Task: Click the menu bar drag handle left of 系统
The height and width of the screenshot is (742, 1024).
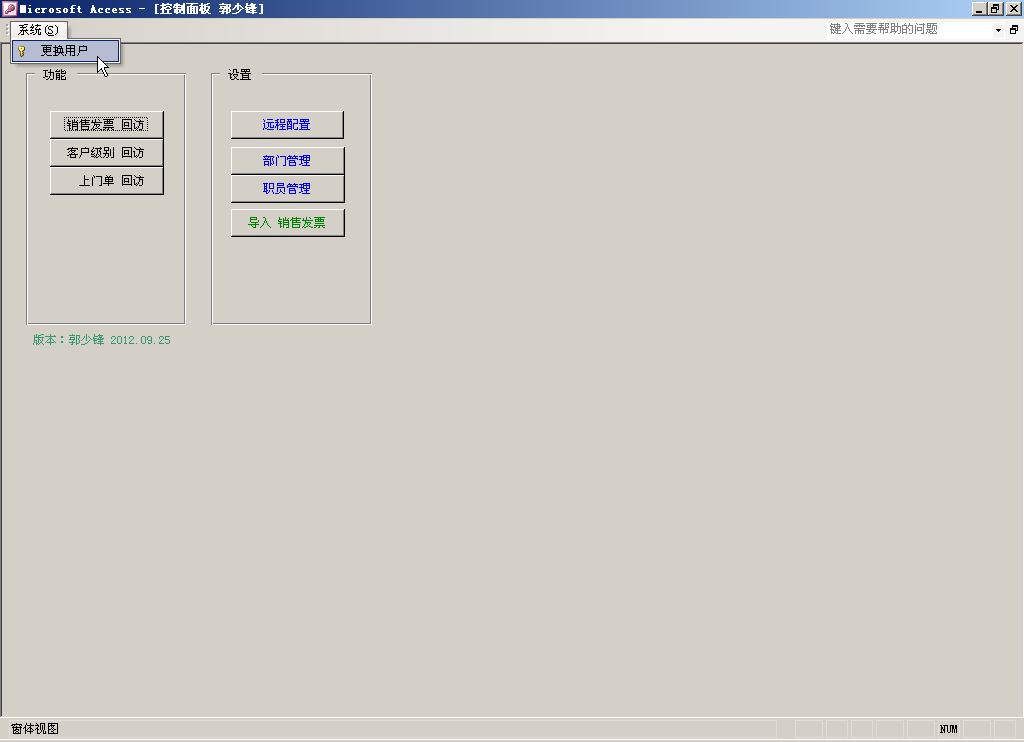Action: 8,30
